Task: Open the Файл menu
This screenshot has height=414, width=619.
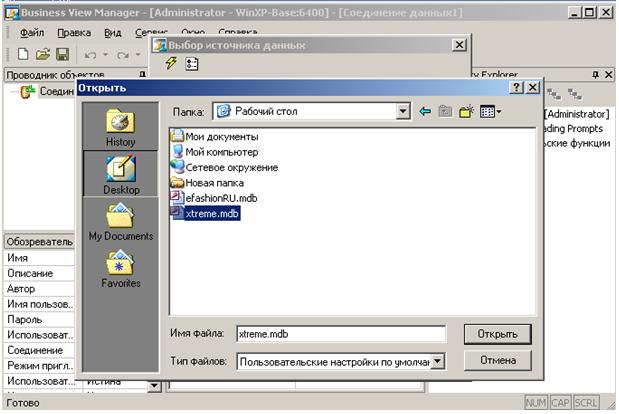Action: click(x=32, y=33)
